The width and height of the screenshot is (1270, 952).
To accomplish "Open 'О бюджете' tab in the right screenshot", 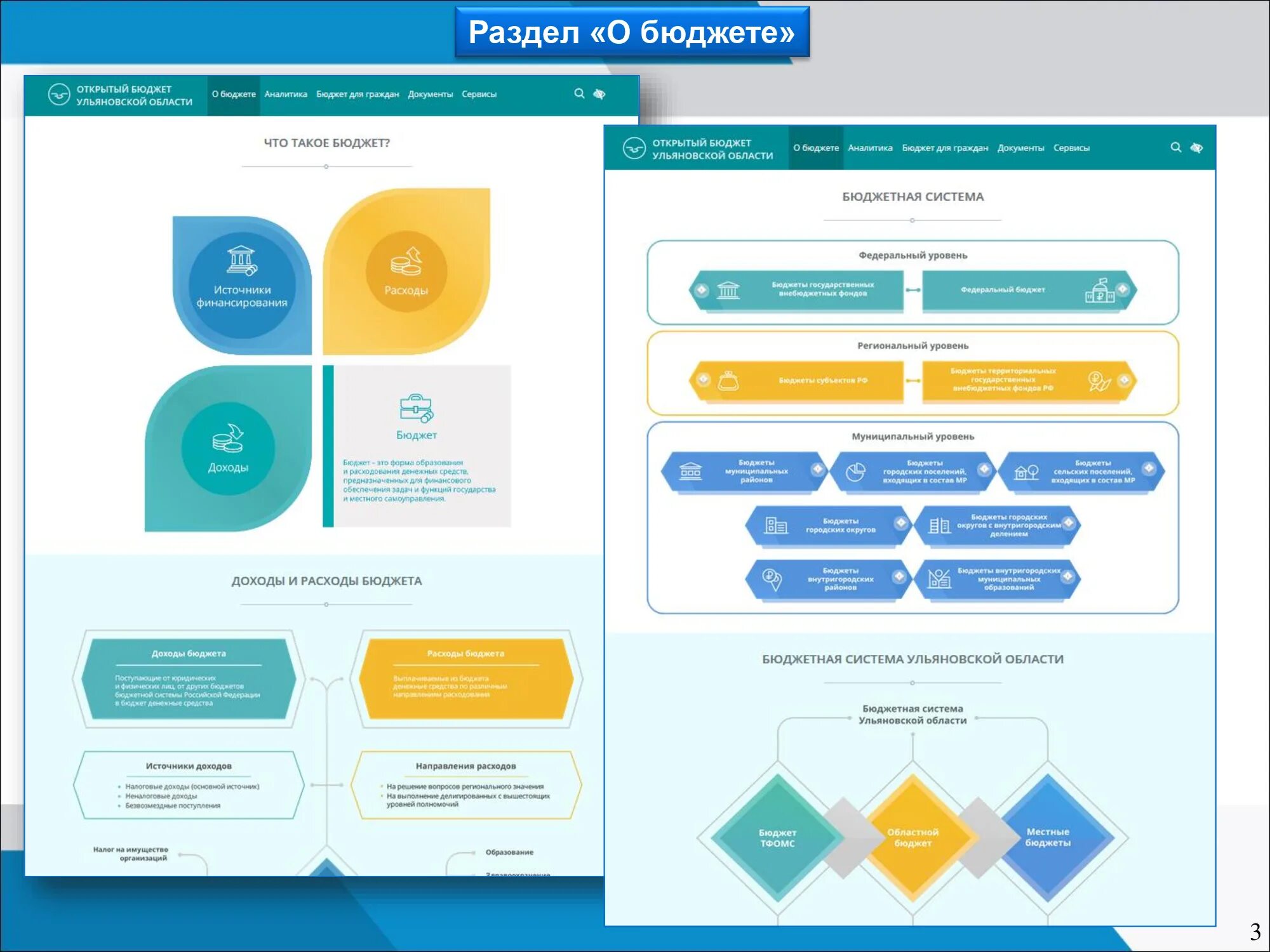I will click(816, 148).
